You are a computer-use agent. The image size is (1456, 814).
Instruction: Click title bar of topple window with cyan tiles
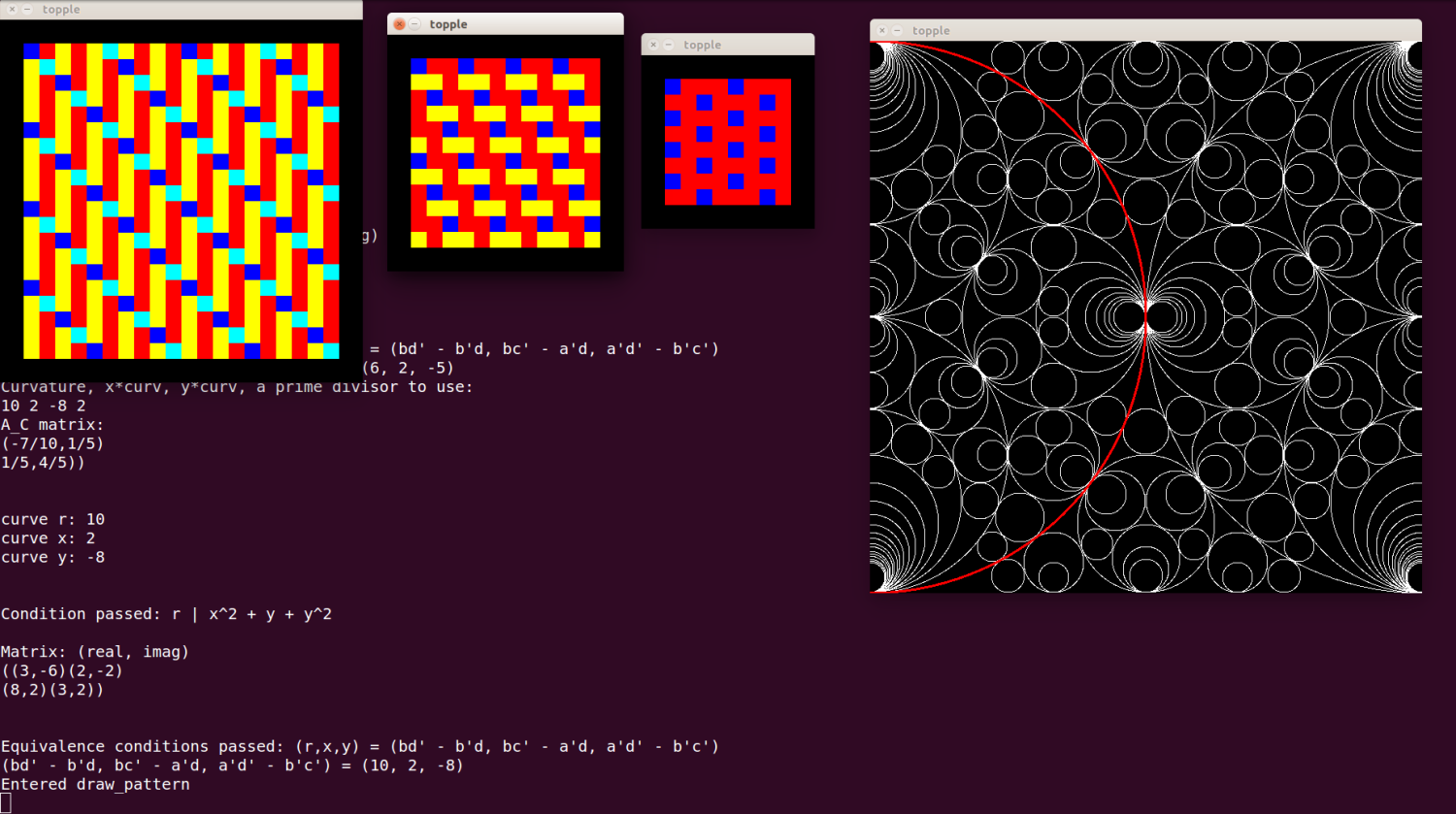[x=182, y=10]
